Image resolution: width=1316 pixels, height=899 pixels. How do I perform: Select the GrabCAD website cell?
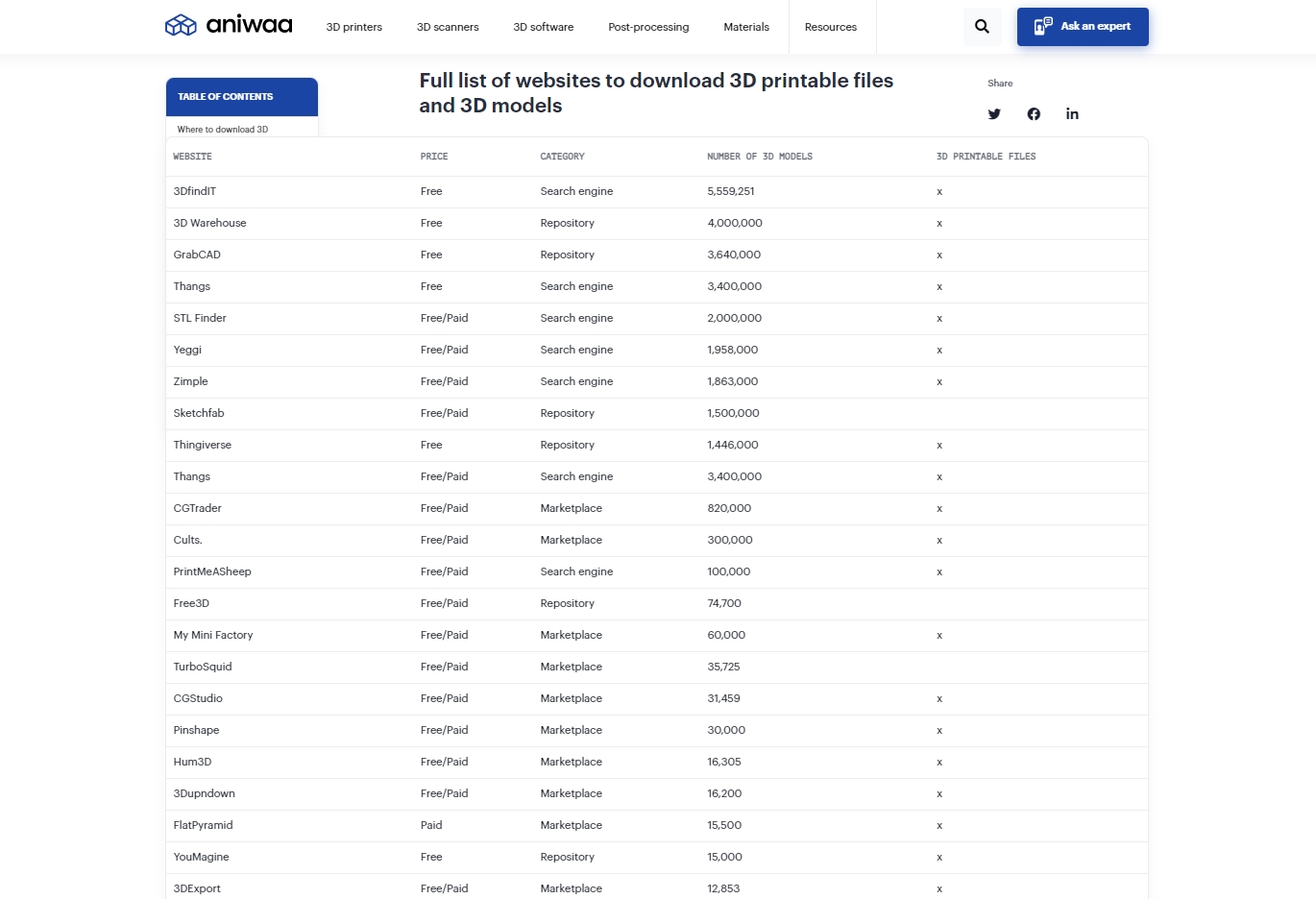[x=197, y=255]
